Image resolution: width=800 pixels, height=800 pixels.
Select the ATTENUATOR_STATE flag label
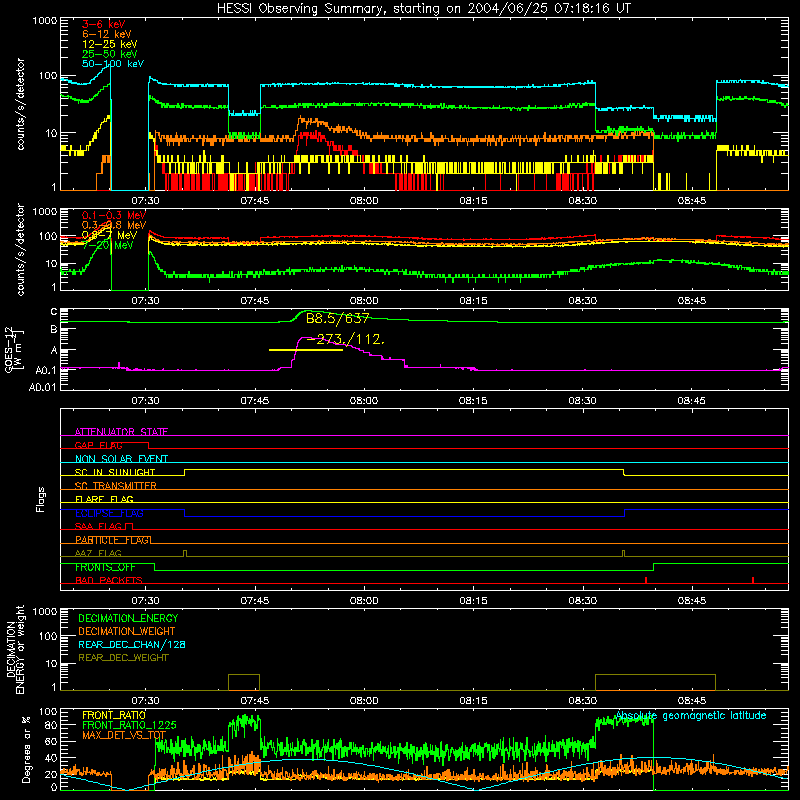pyautogui.click(x=121, y=432)
